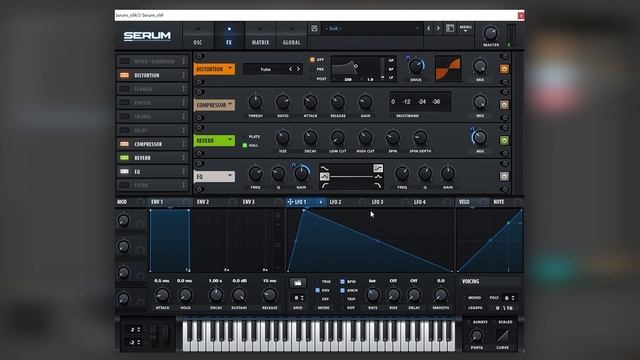This screenshot has width=640, height=360.
Task: Go to next preset arrow
Action: pos(438,29)
